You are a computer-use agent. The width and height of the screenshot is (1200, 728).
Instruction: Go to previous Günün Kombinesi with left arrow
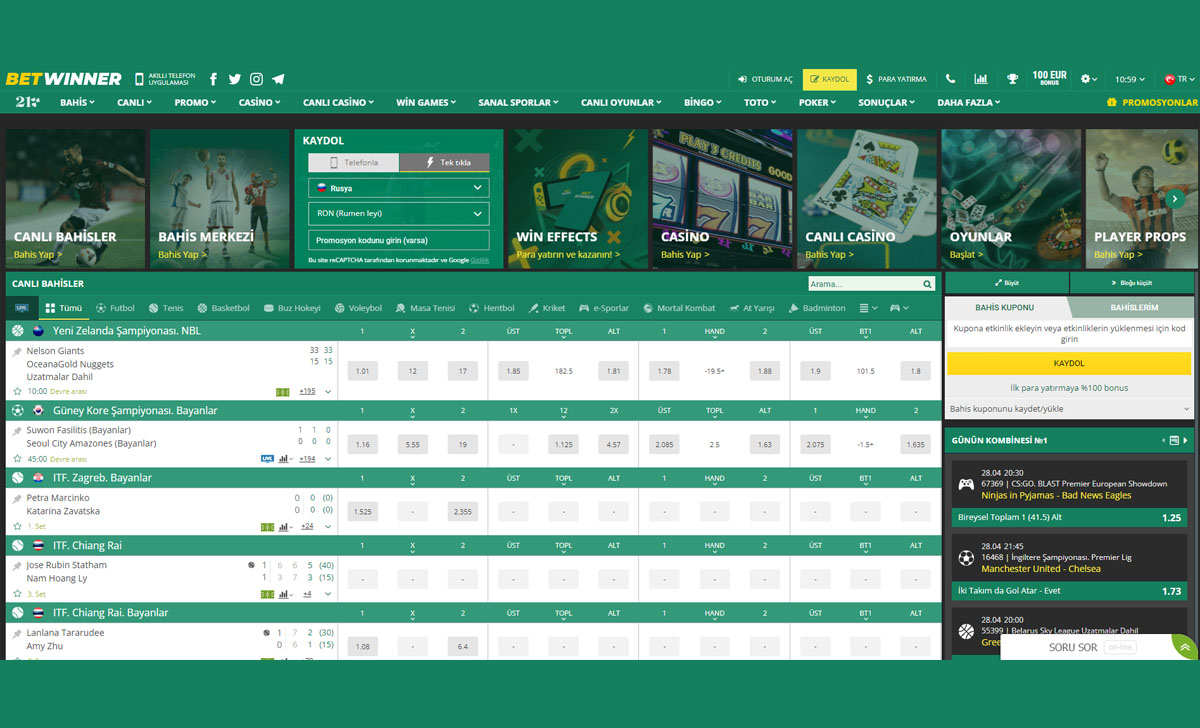(x=1164, y=440)
